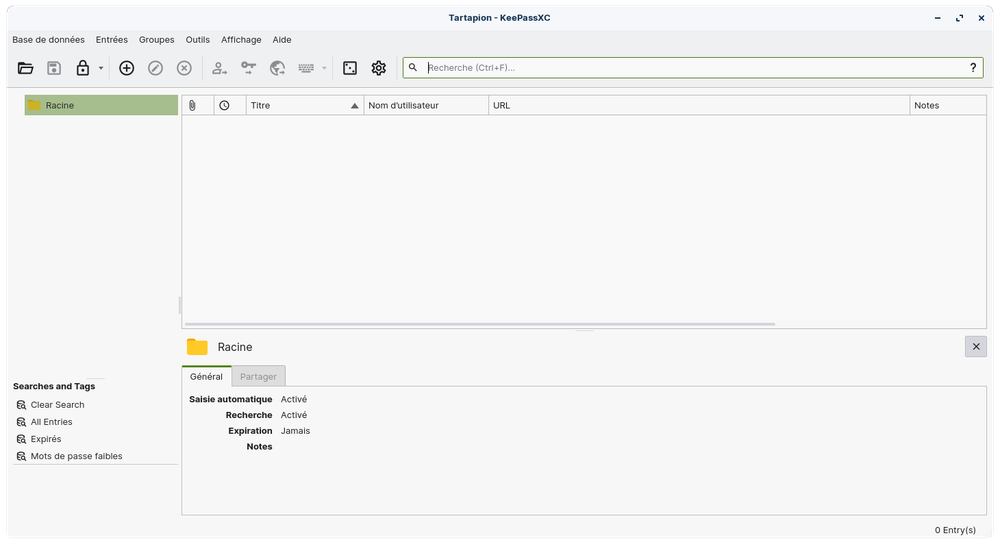Image resolution: width=1000 pixels, height=545 pixels.
Task: Close the Racine preview panel
Action: [x=976, y=346]
